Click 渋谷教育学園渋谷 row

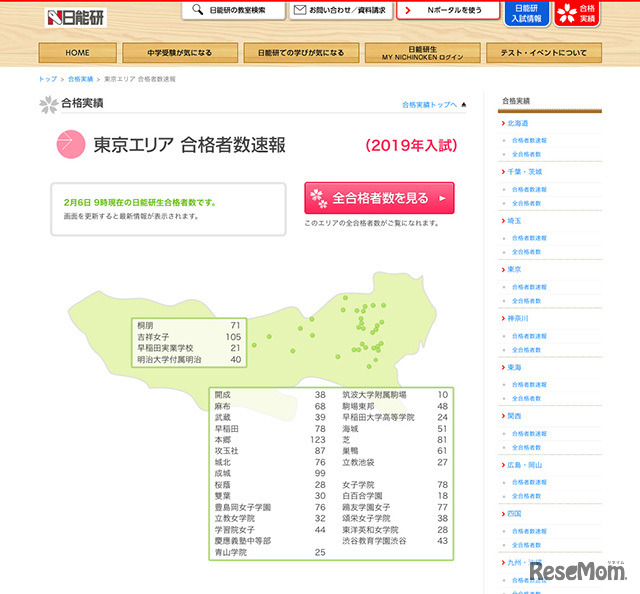click(395, 541)
